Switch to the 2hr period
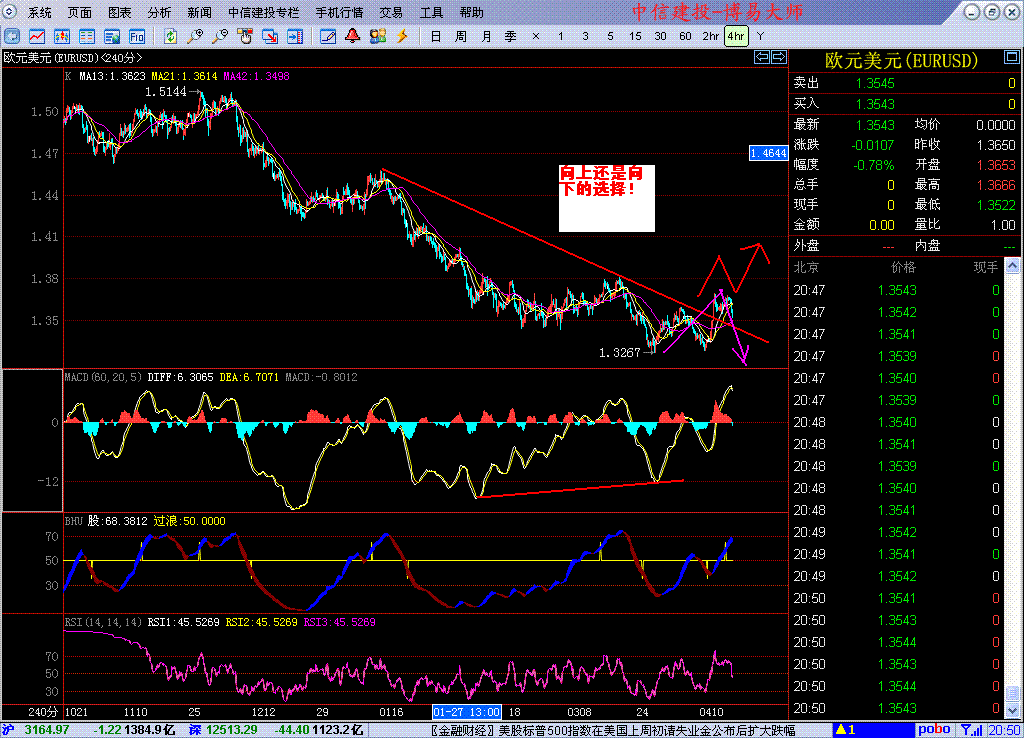This screenshot has width=1024, height=738. [711, 37]
